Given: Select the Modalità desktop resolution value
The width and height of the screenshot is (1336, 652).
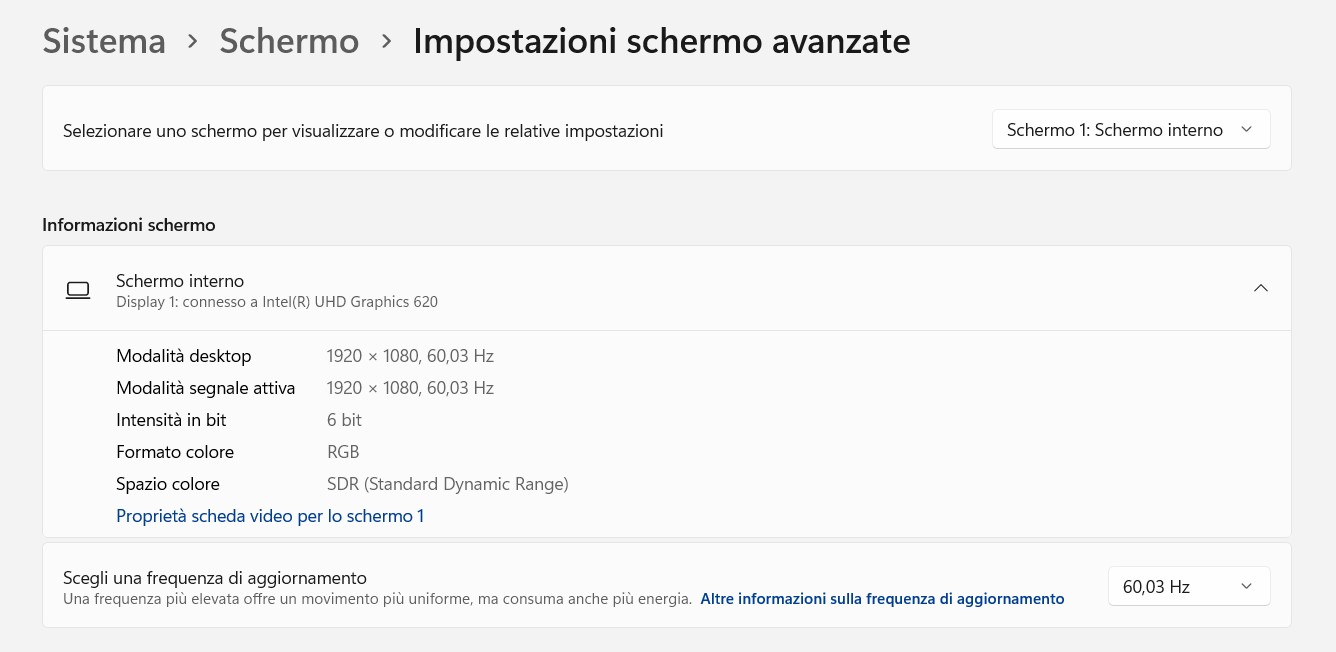Looking at the screenshot, I should tap(410, 356).
